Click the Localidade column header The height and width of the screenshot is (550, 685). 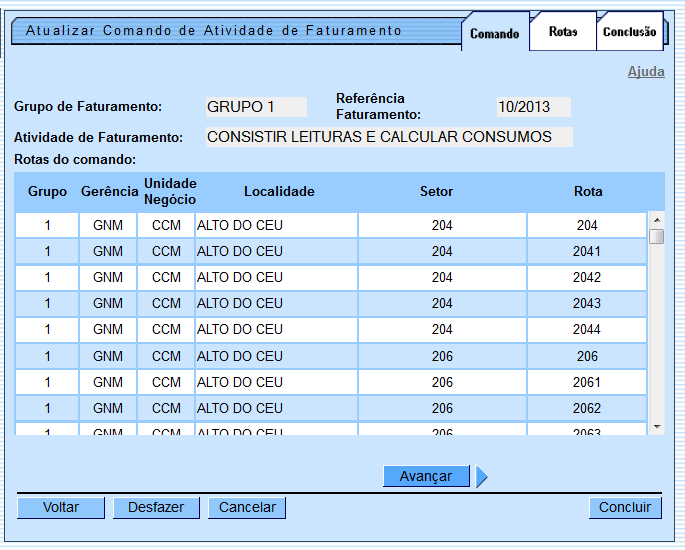point(279,191)
